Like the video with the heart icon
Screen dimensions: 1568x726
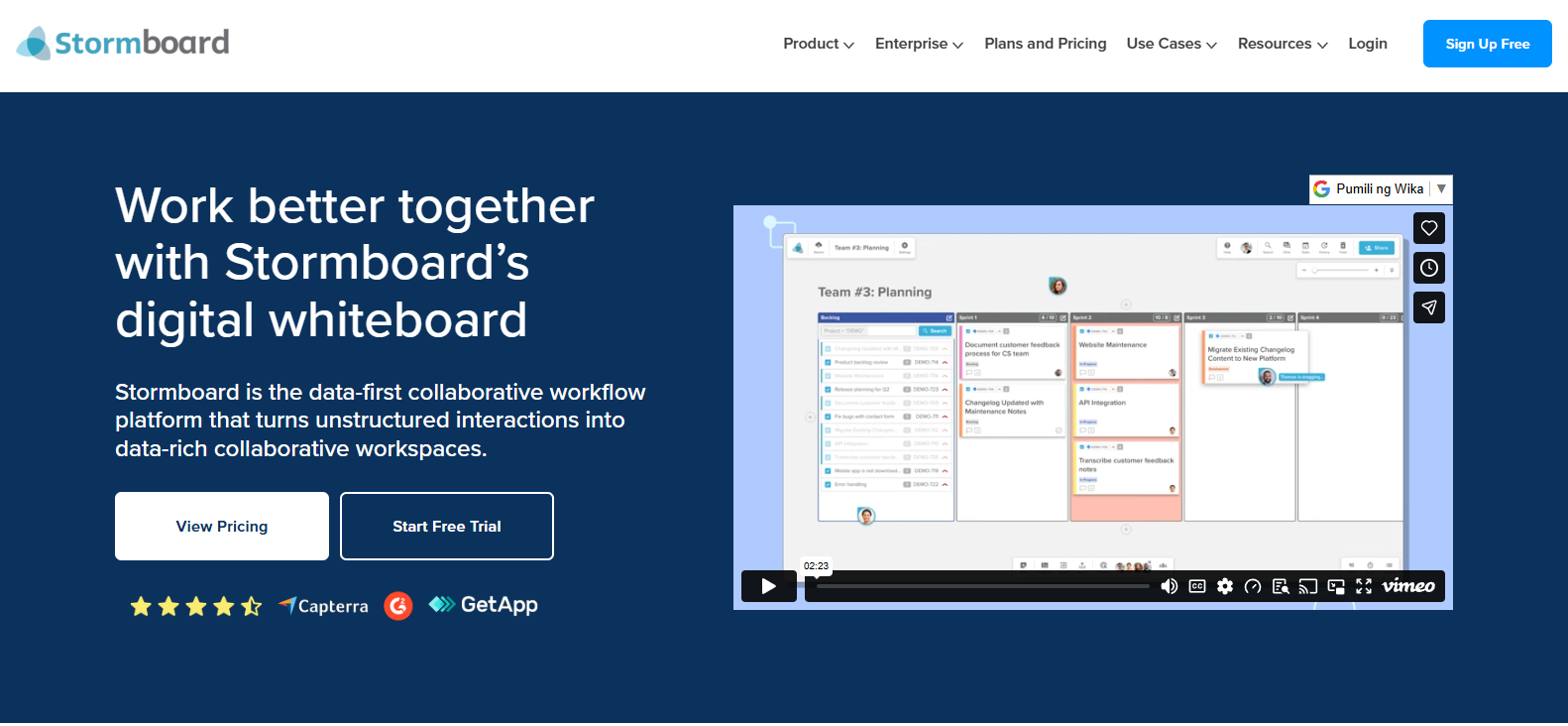pyautogui.click(x=1429, y=228)
